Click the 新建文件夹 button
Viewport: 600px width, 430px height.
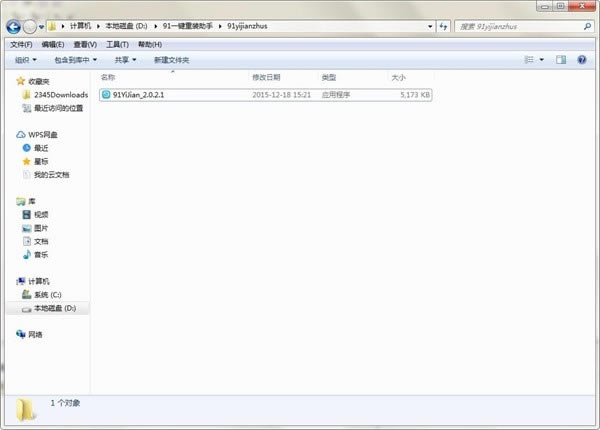(x=171, y=60)
